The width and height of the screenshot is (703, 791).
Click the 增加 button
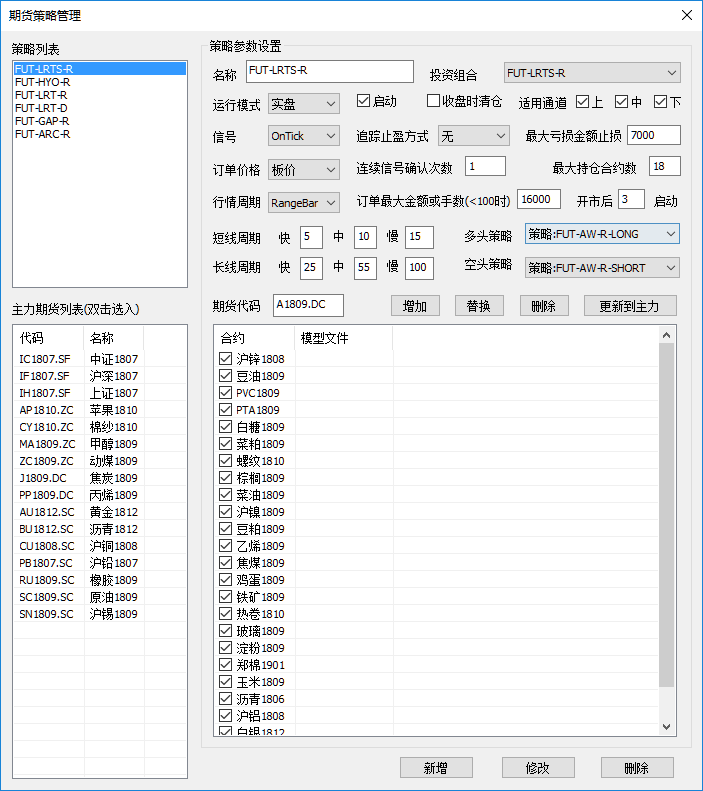point(415,306)
